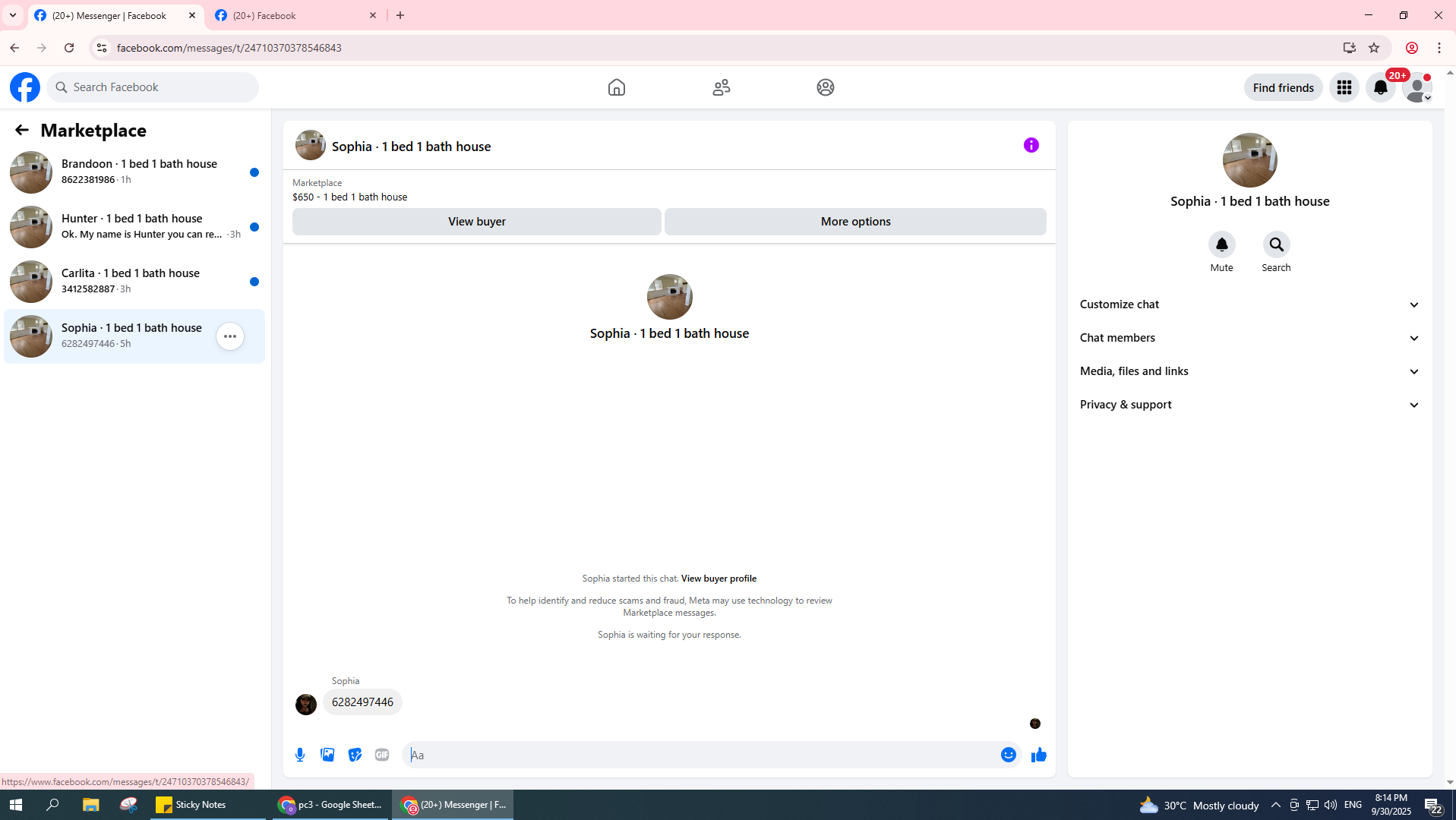The width and height of the screenshot is (1456, 820).
Task: Click the Search Facebook box
Action: [153, 87]
